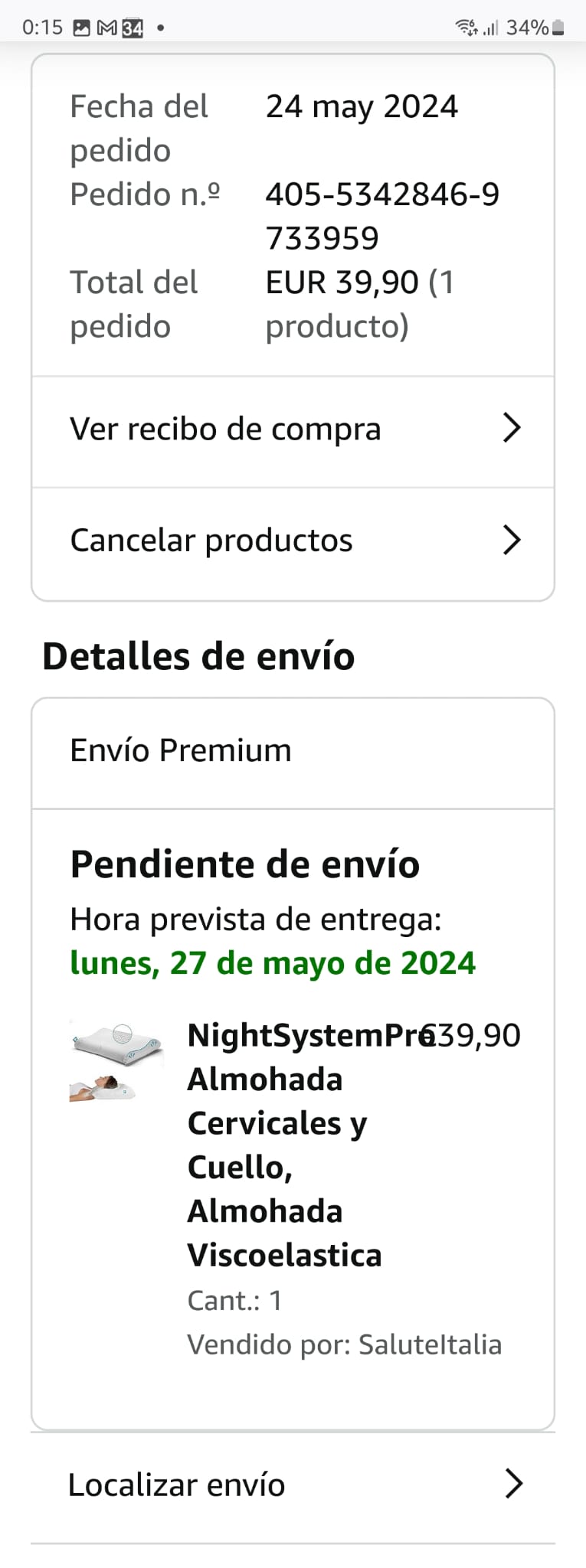586x1568 pixels.
Task: Open Ver recibo de compra
Action: (x=225, y=430)
